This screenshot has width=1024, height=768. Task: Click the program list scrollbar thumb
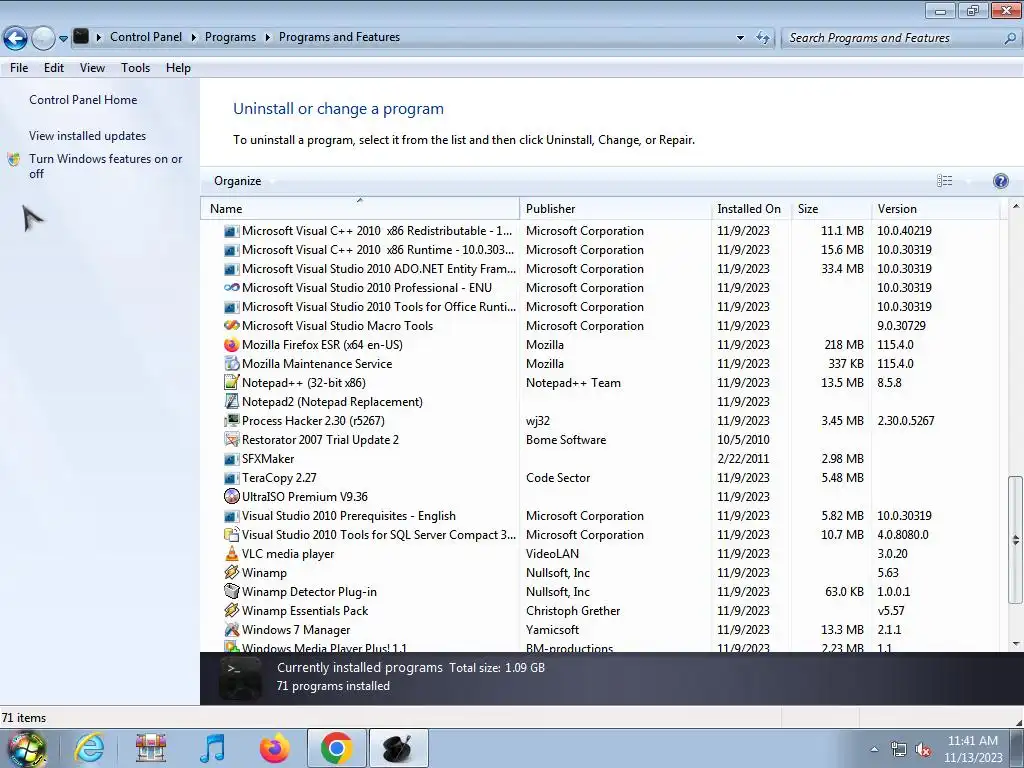click(1015, 539)
